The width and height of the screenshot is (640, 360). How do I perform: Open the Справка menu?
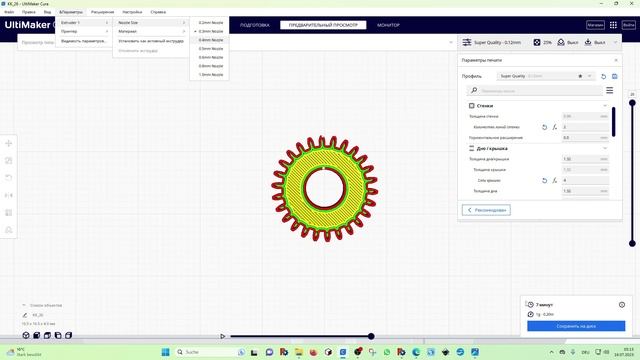[158, 12]
